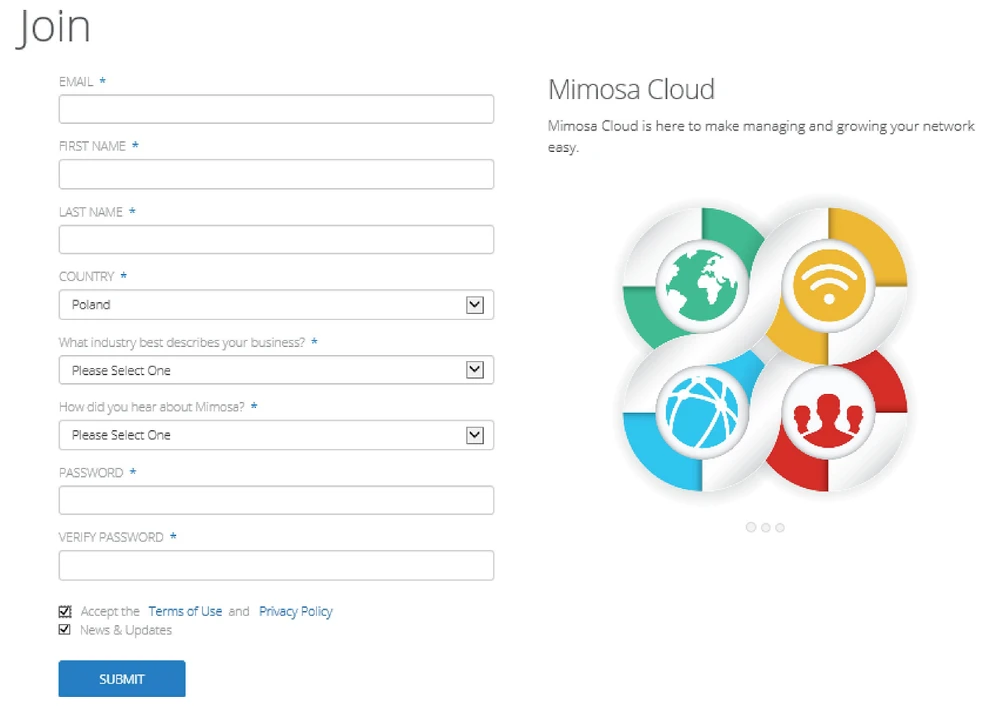
Task: Select the second carousel dot indicator
Action: tap(766, 527)
